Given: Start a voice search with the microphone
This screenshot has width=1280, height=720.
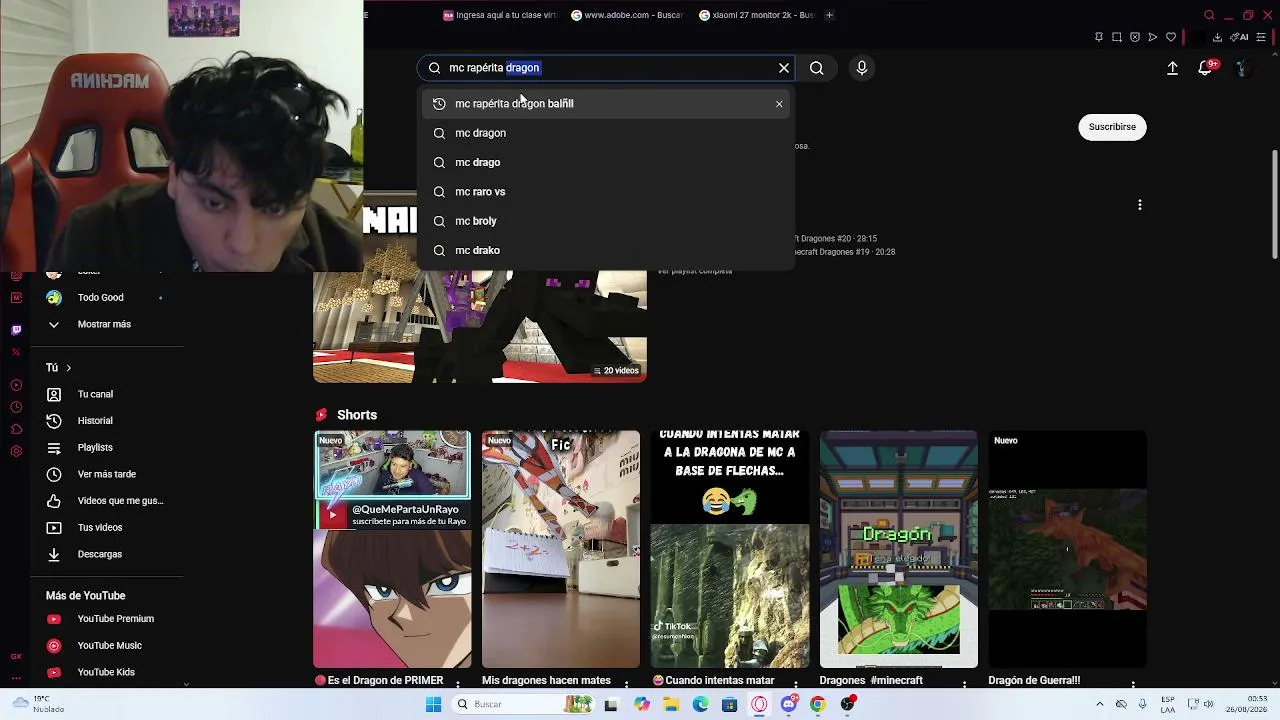Looking at the screenshot, I should (862, 68).
